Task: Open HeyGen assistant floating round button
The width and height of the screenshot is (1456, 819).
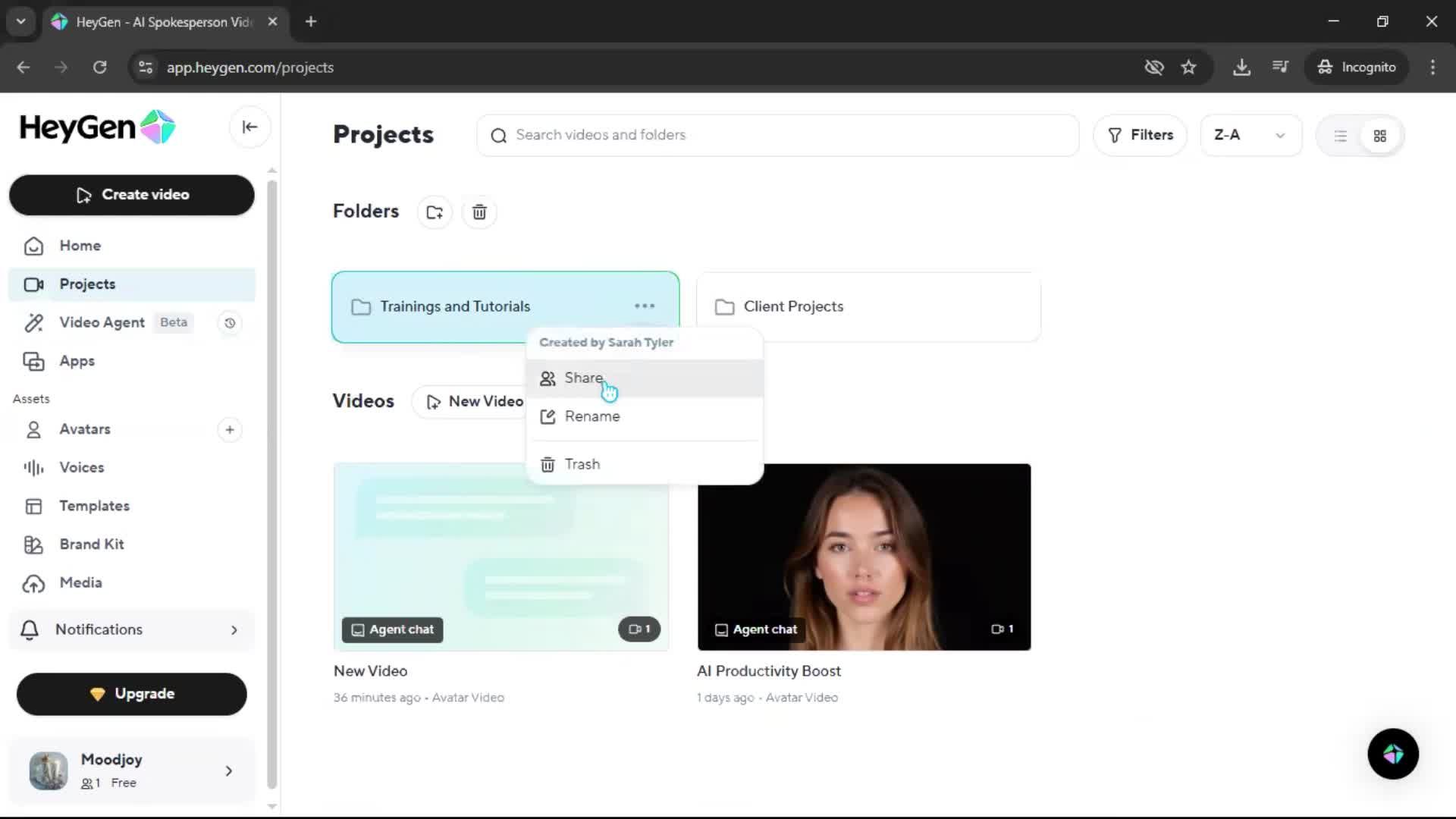Action: point(1392,754)
